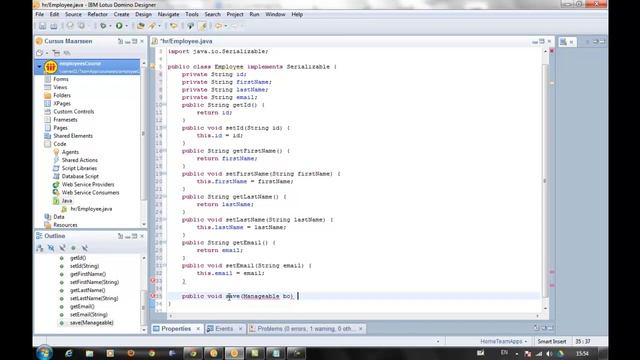Viewport: 640px width, 360px height.
Task: Click the Agents lightbulb icon
Action: (x=56, y=152)
